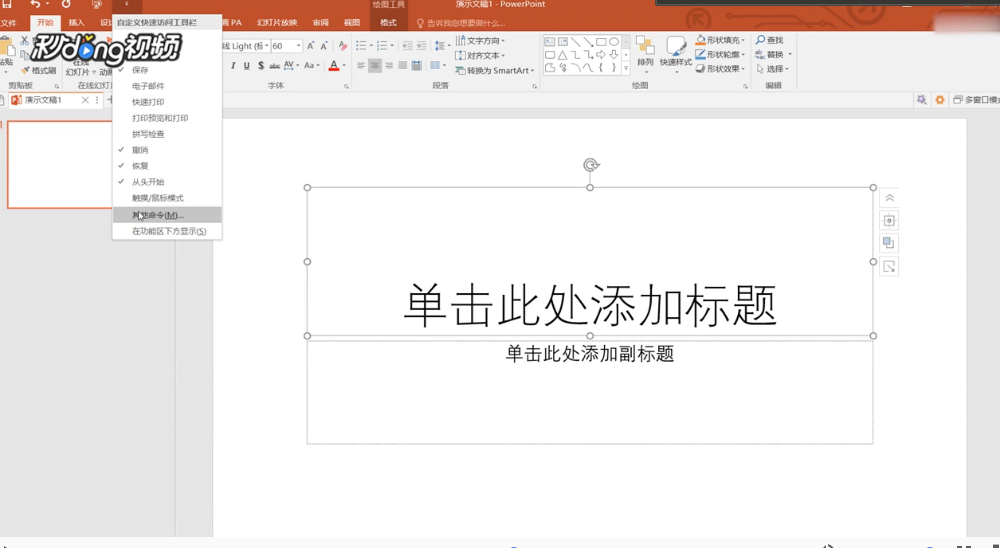The image size is (1000, 548).
Task: Select the oval shape
Action: coord(614,42)
